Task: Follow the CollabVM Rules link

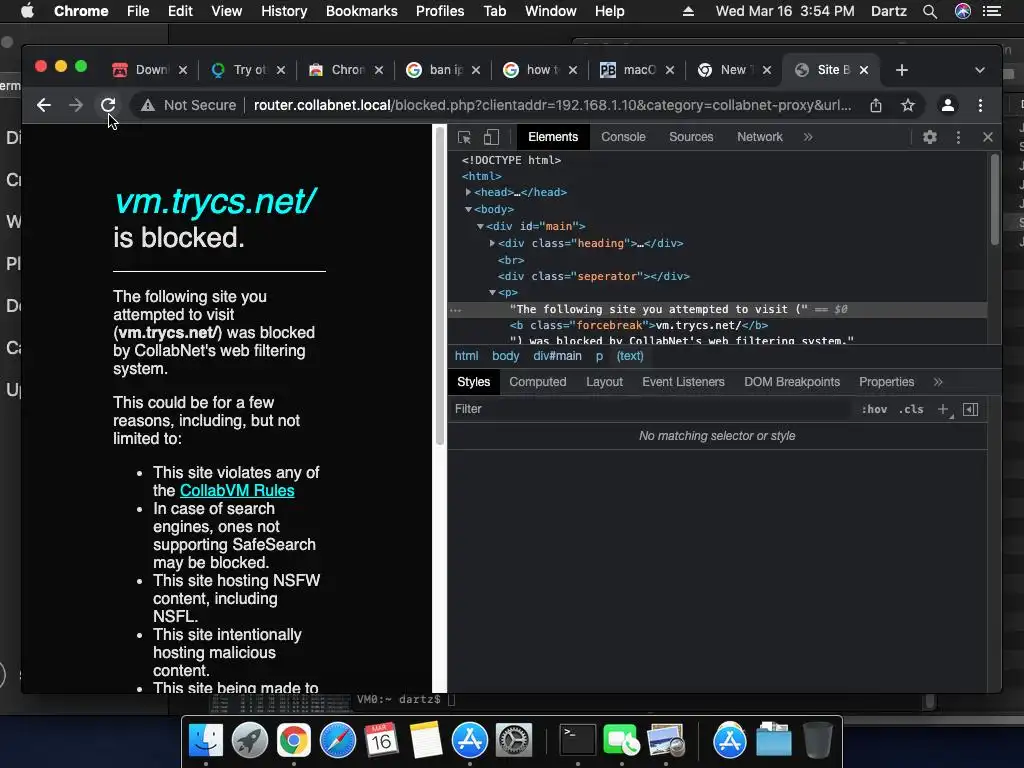Action: click(236, 490)
